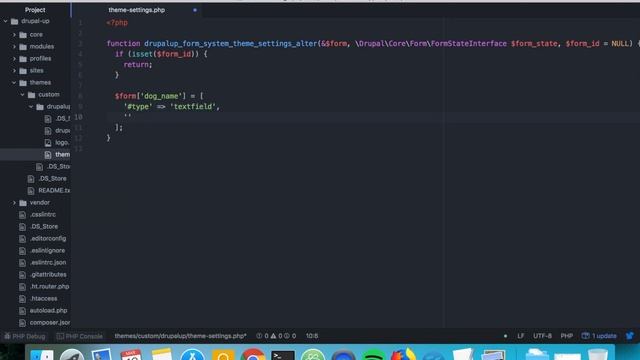Collapse the themes folder chevron

14,82
